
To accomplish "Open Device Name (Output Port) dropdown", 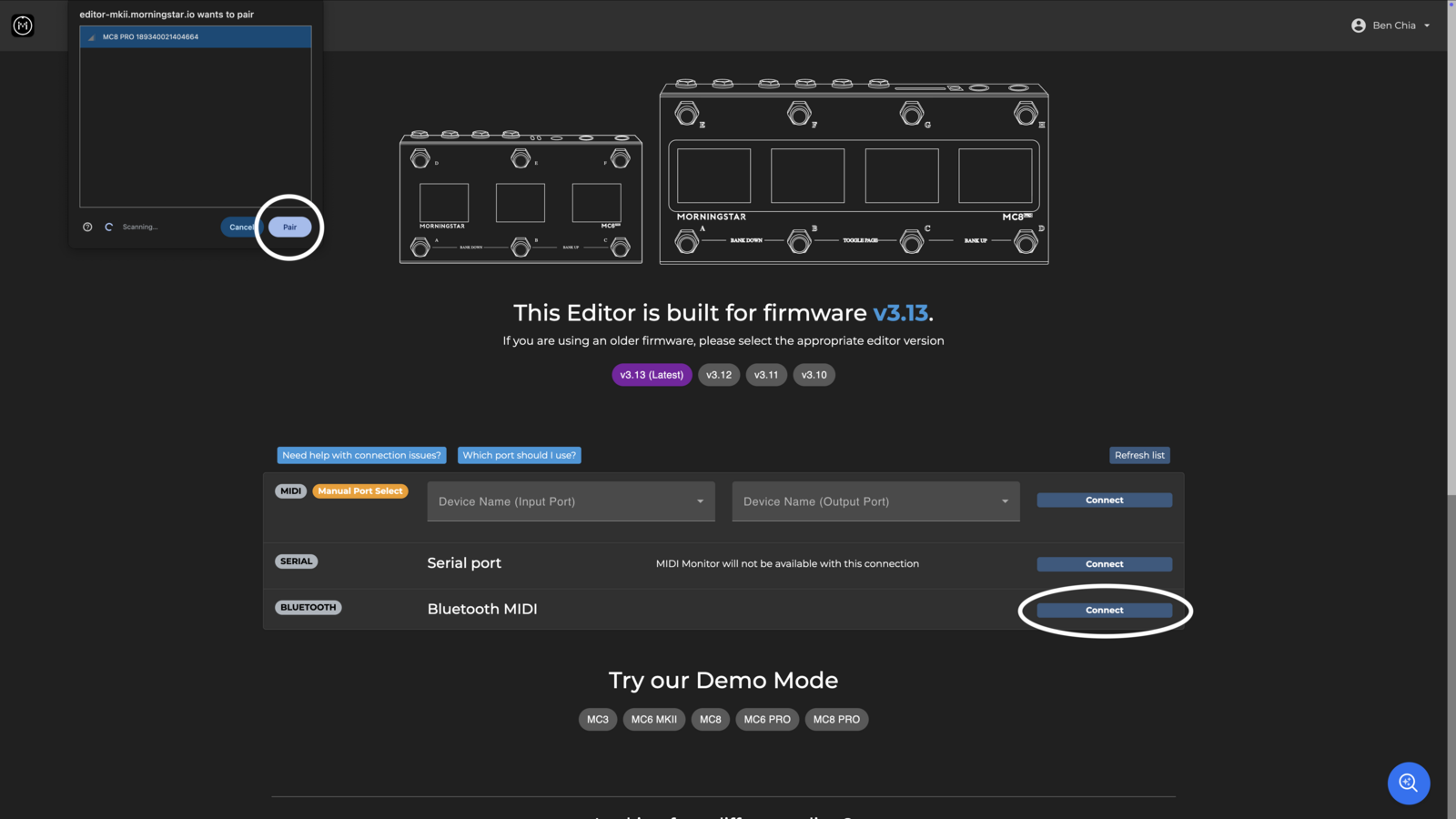I will point(875,501).
